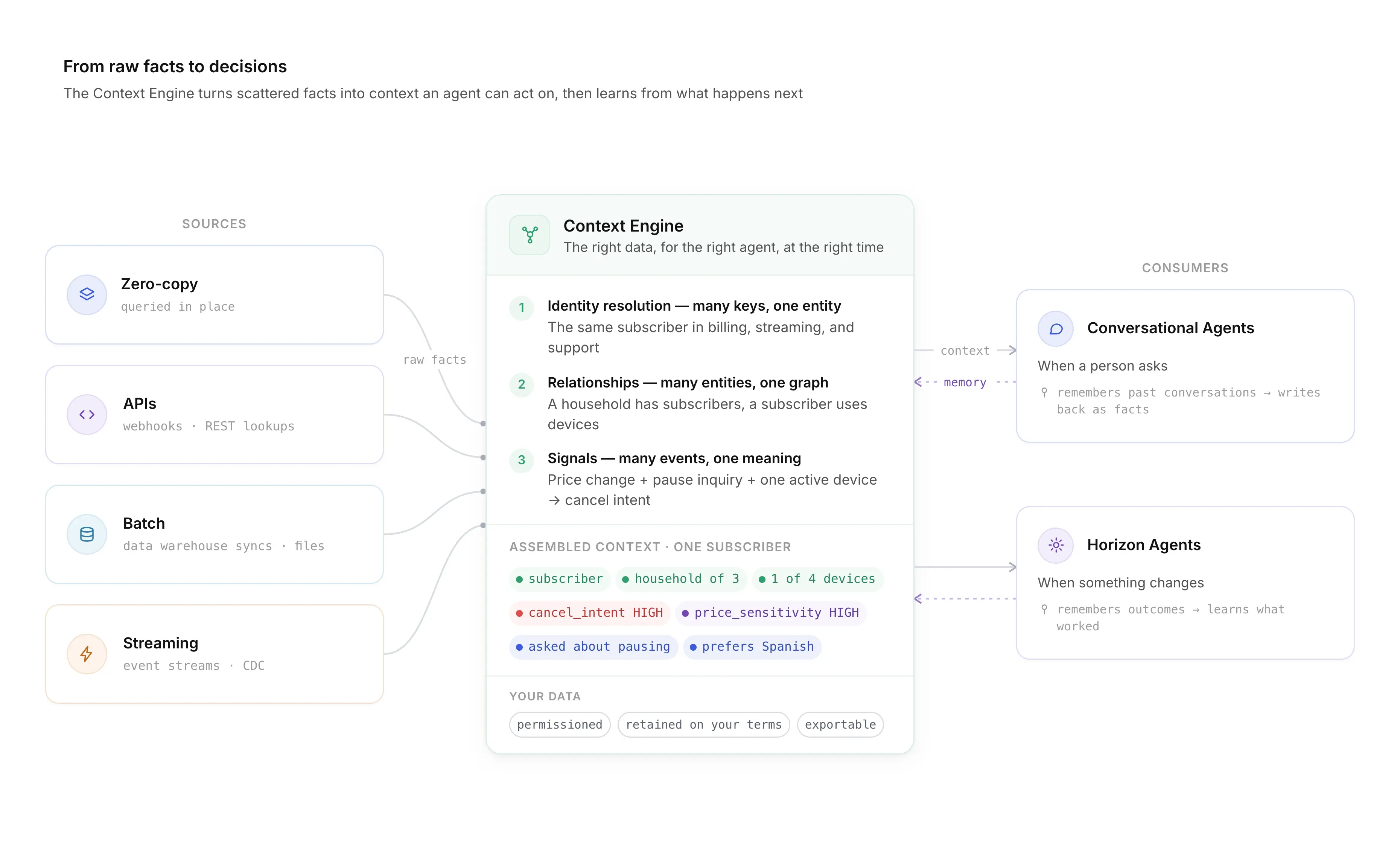
Task: Click 'remembers outcomes → learns what worked' note
Action: (1170, 618)
